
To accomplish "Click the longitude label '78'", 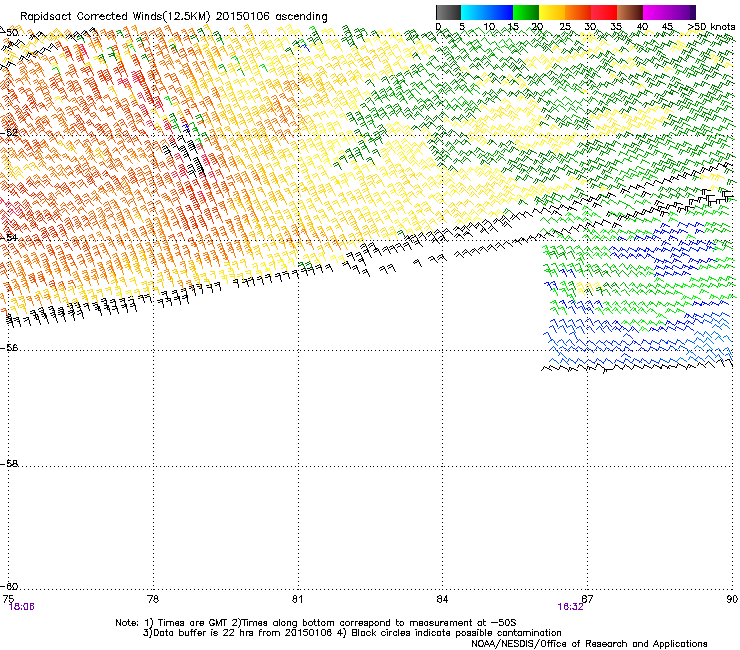I will (x=153, y=599).
